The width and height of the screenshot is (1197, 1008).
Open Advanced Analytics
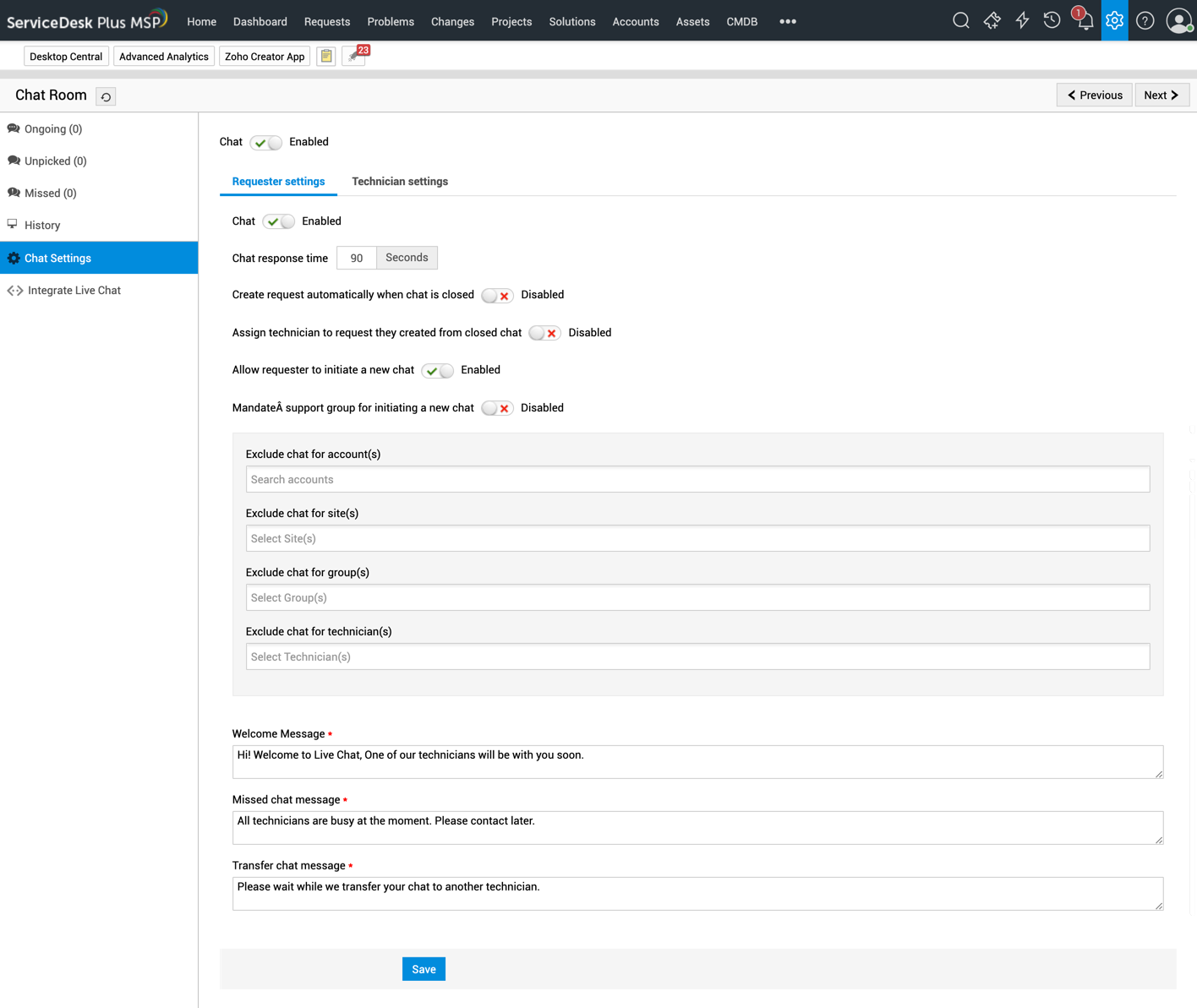(x=163, y=56)
